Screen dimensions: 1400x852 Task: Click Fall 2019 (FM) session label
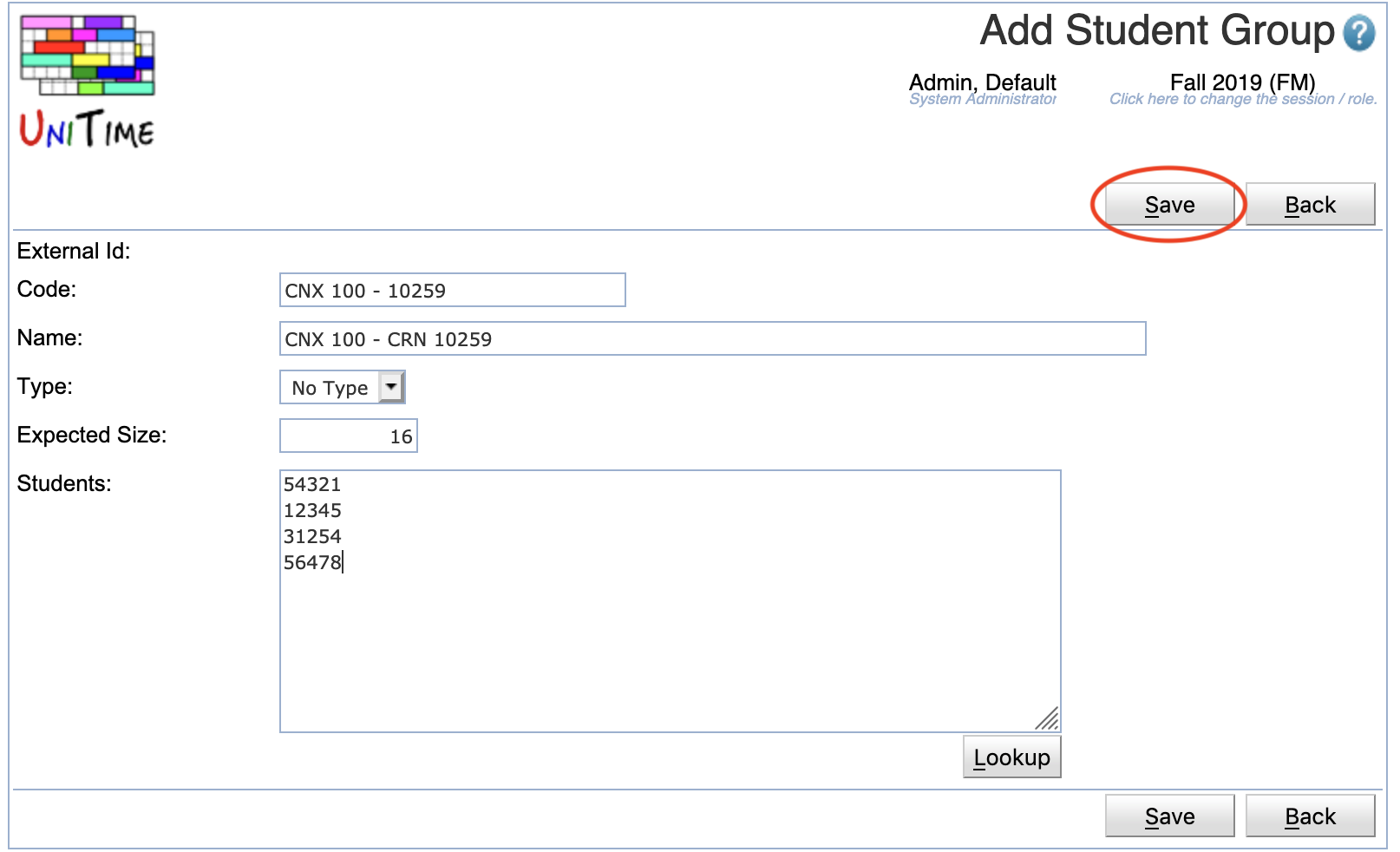pos(1242,82)
